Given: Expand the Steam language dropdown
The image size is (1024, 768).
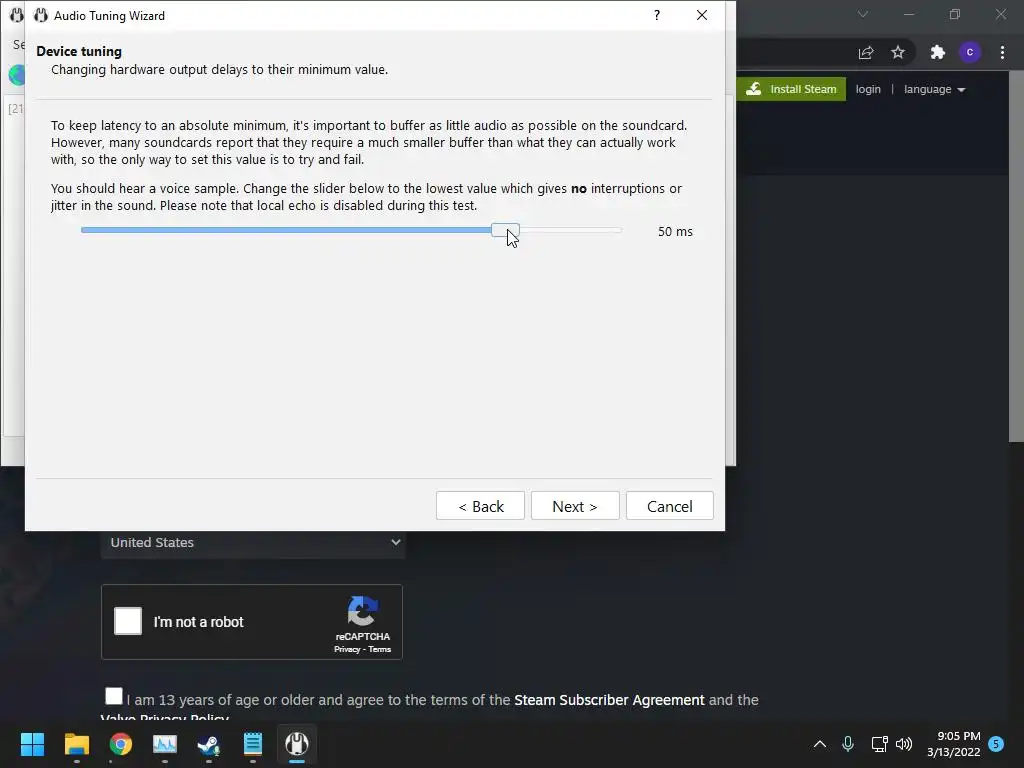Looking at the screenshot, I should point(935,89).
